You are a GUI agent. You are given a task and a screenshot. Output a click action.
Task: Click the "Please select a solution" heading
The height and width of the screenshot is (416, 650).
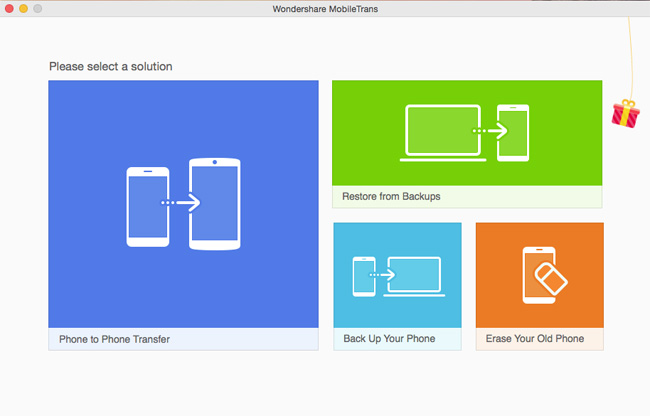[110, 67]
